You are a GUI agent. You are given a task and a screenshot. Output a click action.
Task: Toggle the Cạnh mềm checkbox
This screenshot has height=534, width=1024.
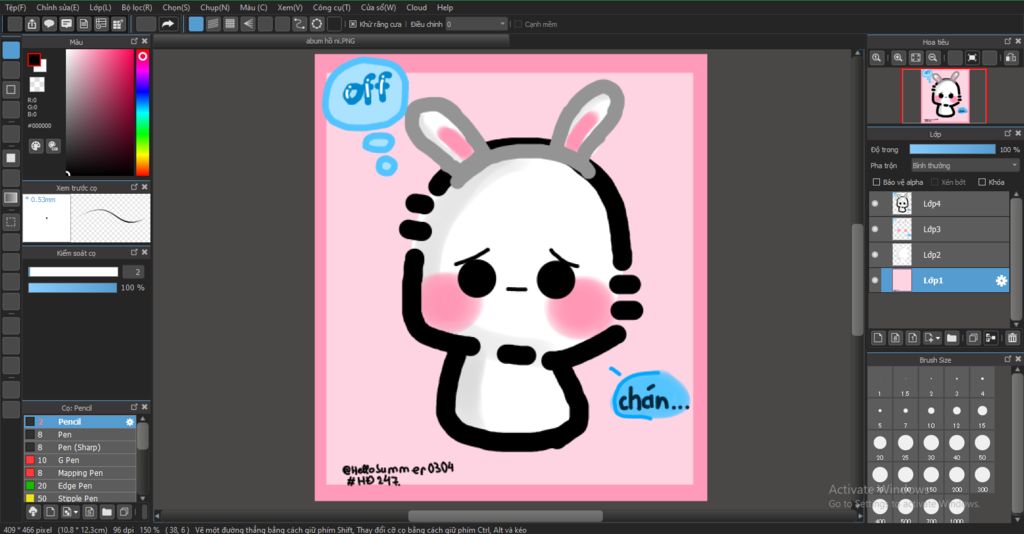(519, 24)
